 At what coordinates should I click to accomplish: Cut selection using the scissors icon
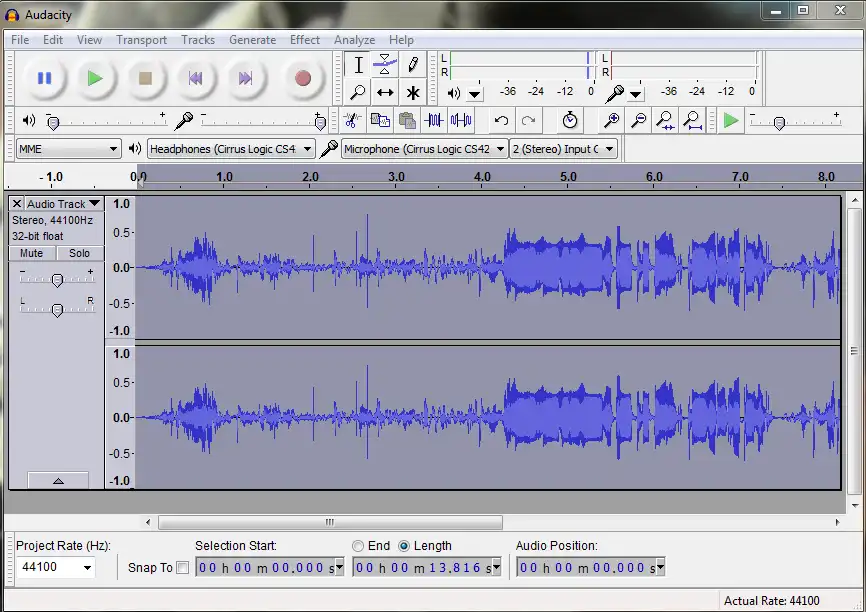click(352, 120)
